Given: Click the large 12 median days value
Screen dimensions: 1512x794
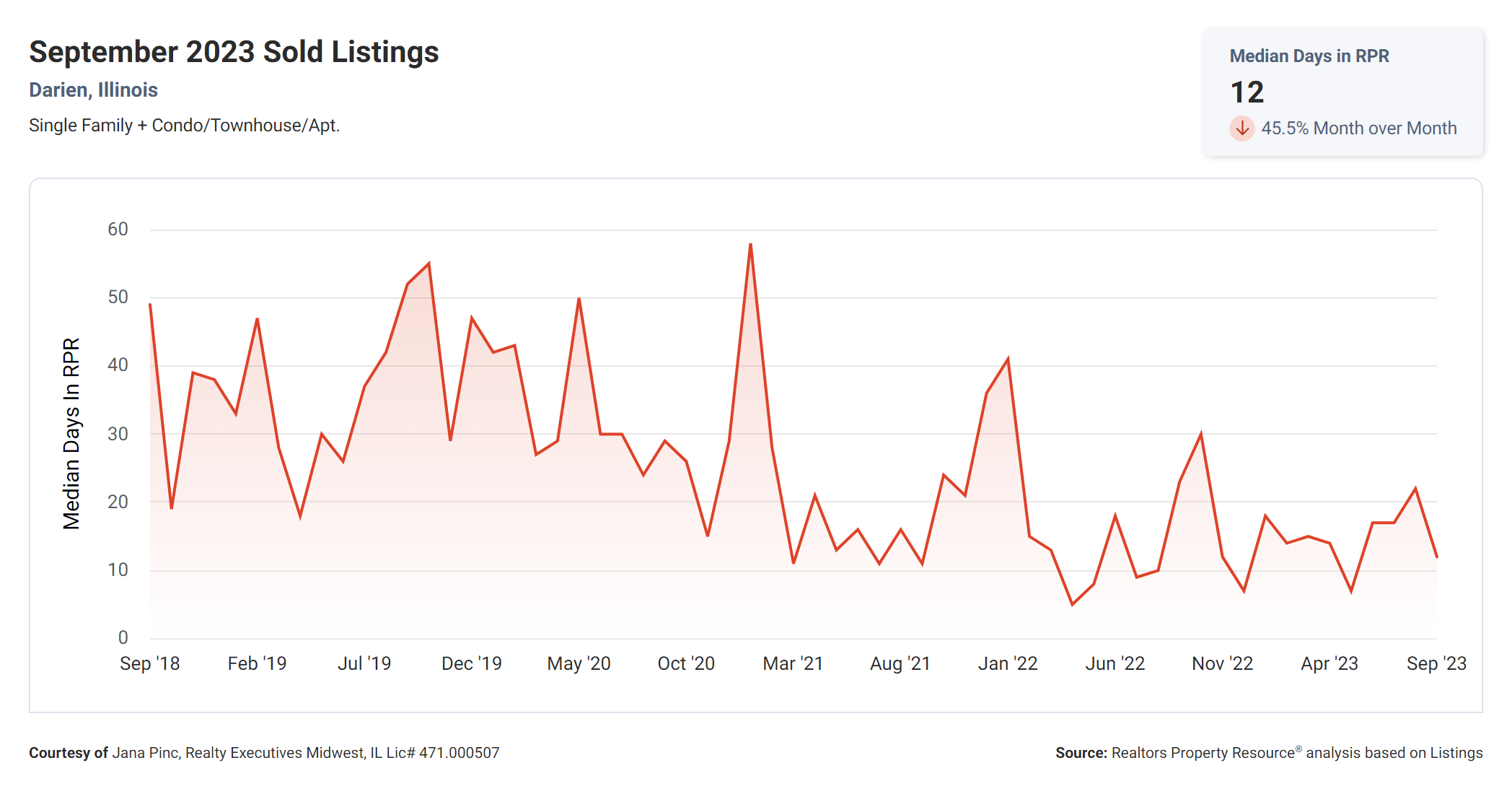Looking at the screenshot, I should tap(1247, 92).
